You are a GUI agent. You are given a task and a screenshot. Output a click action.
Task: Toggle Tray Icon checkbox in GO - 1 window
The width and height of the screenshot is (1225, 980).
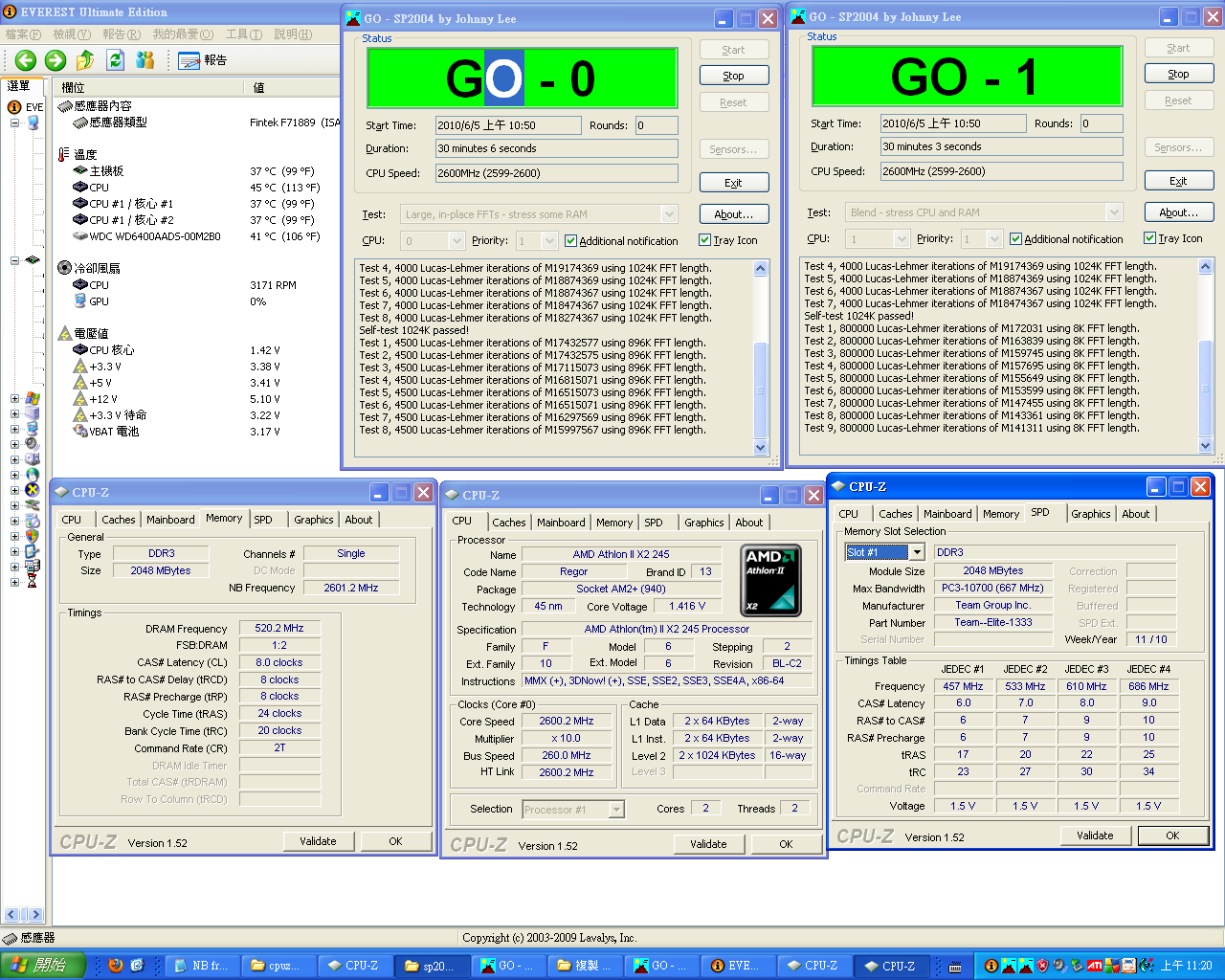tap(1172, 239)
